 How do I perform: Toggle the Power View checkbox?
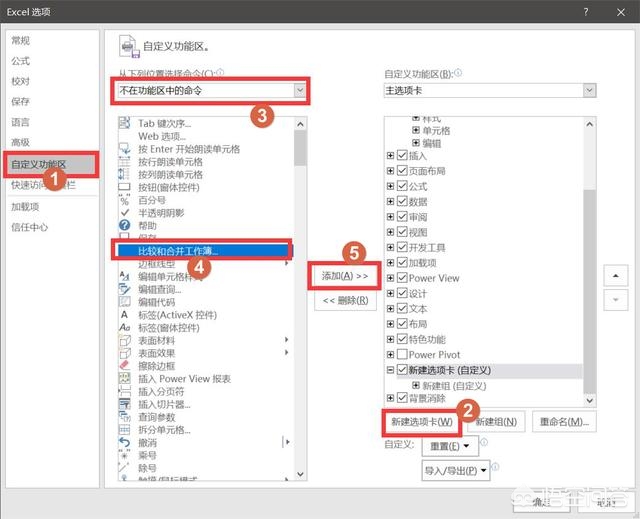click(x=402, y=278)
